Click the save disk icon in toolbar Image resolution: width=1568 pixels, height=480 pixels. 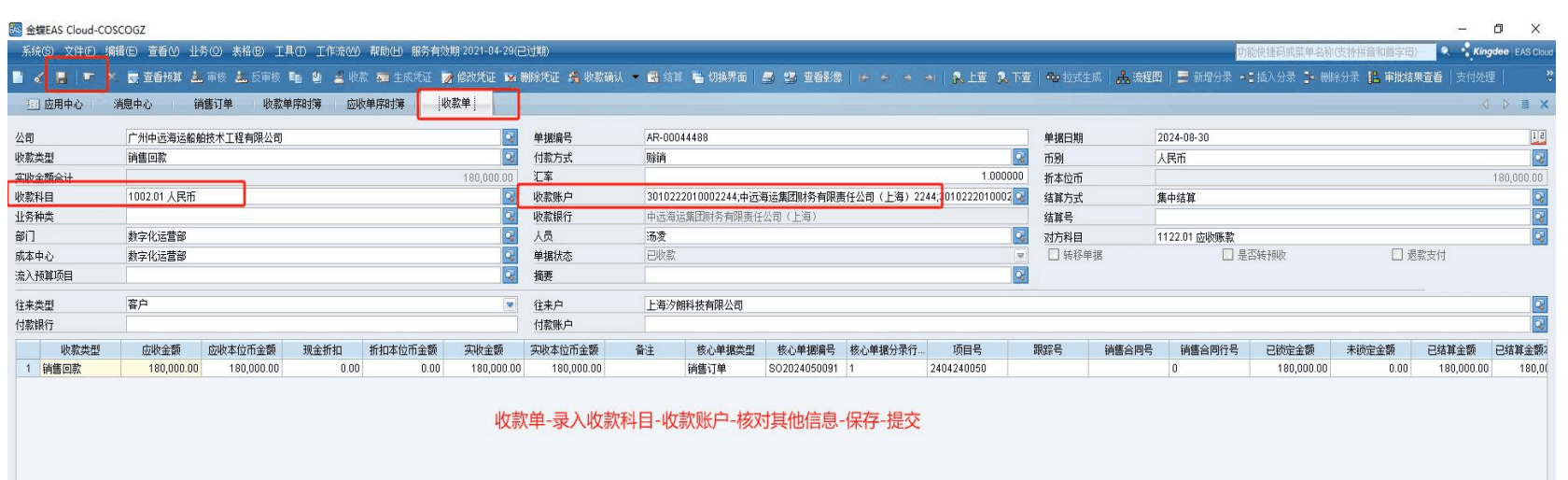(61, 78)
